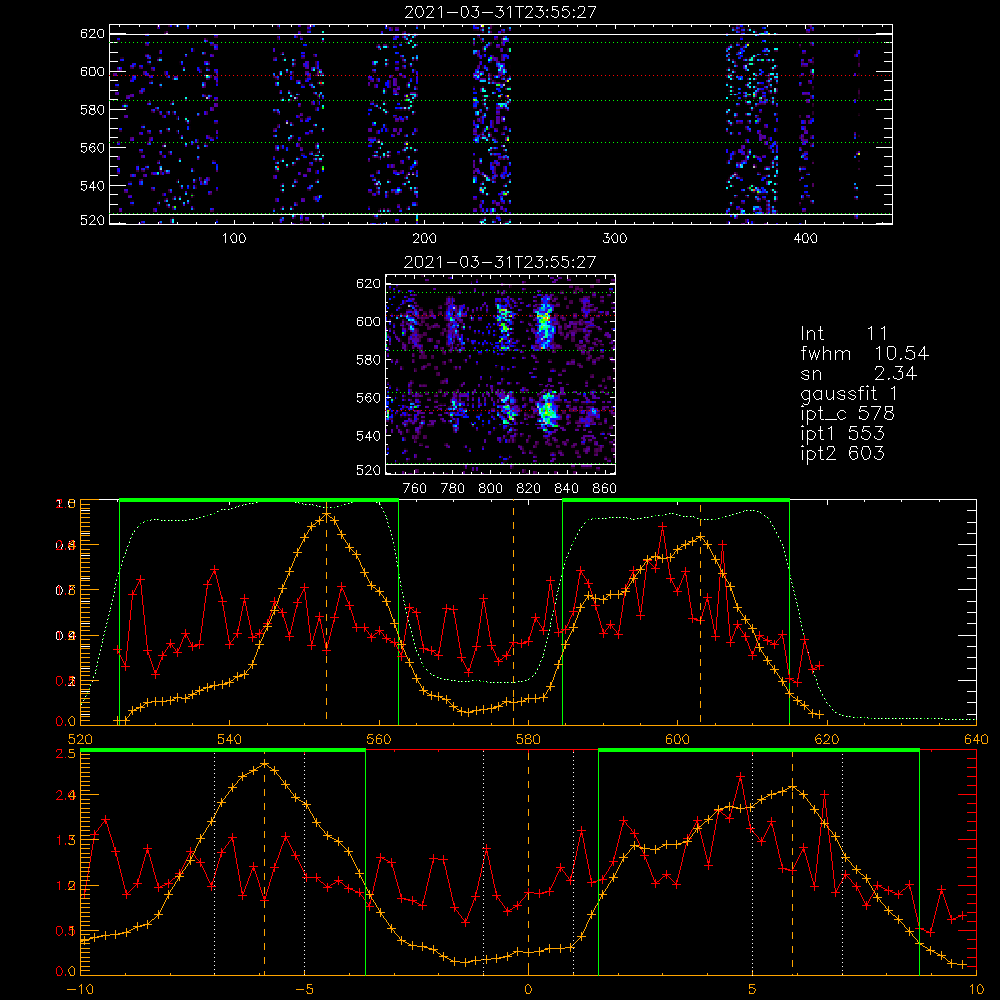This screenshot has height=1000, width=1000.
Task: Select the 'gaussfit 1' annotation line
Action: [849, 394]
